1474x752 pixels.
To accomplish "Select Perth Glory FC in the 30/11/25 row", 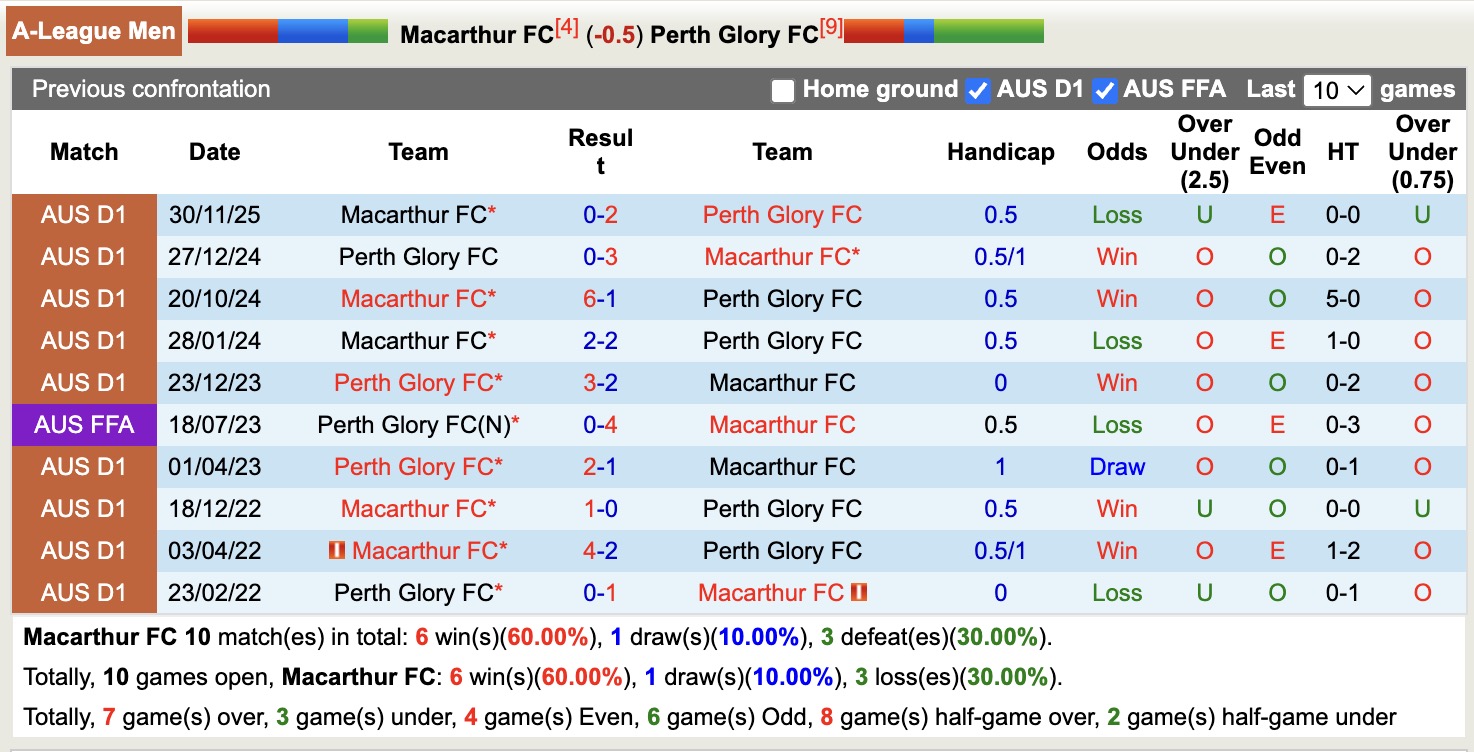I will pos(783,214).
